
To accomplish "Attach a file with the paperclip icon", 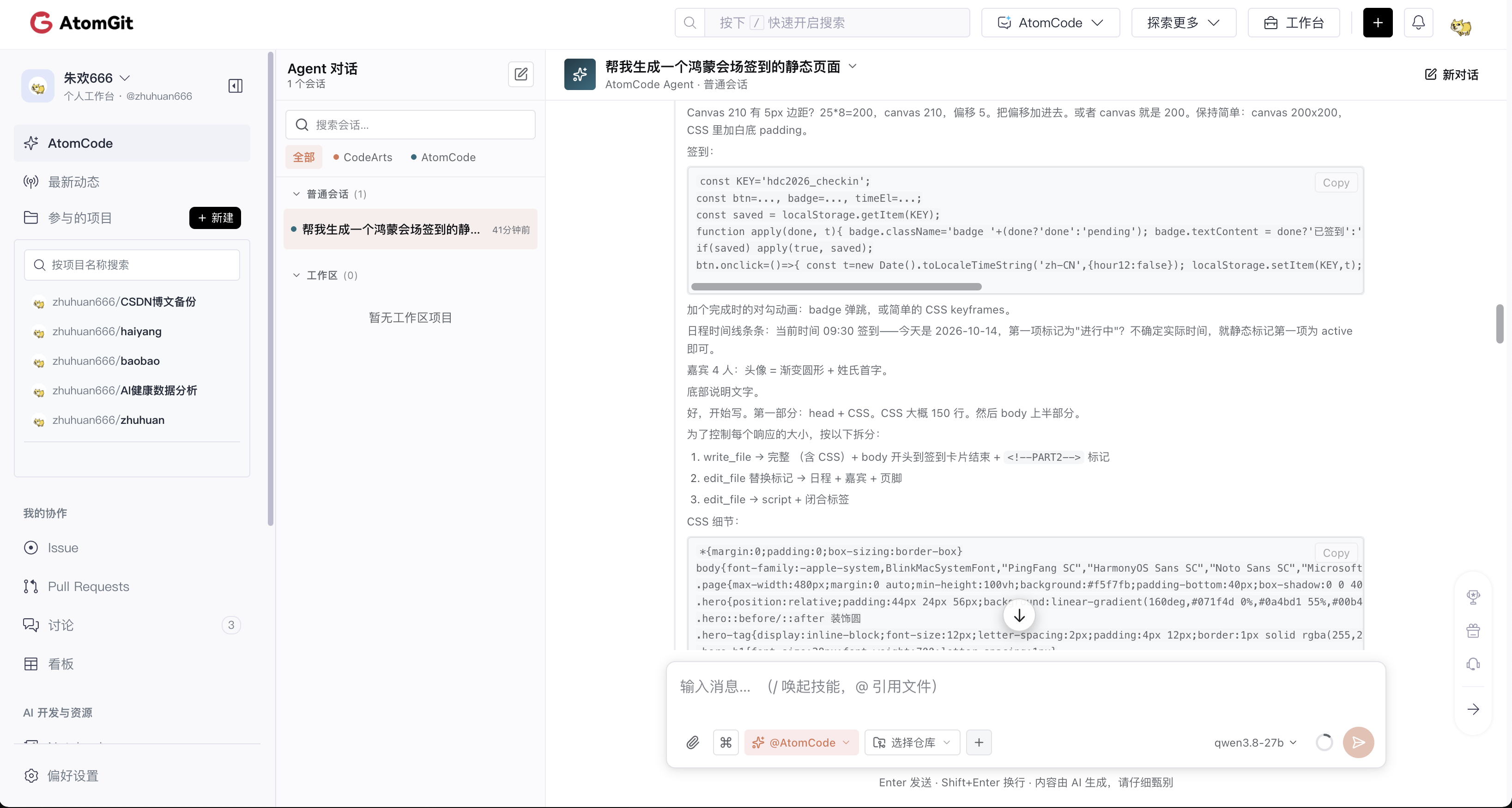I will click(x=693, y=742).
